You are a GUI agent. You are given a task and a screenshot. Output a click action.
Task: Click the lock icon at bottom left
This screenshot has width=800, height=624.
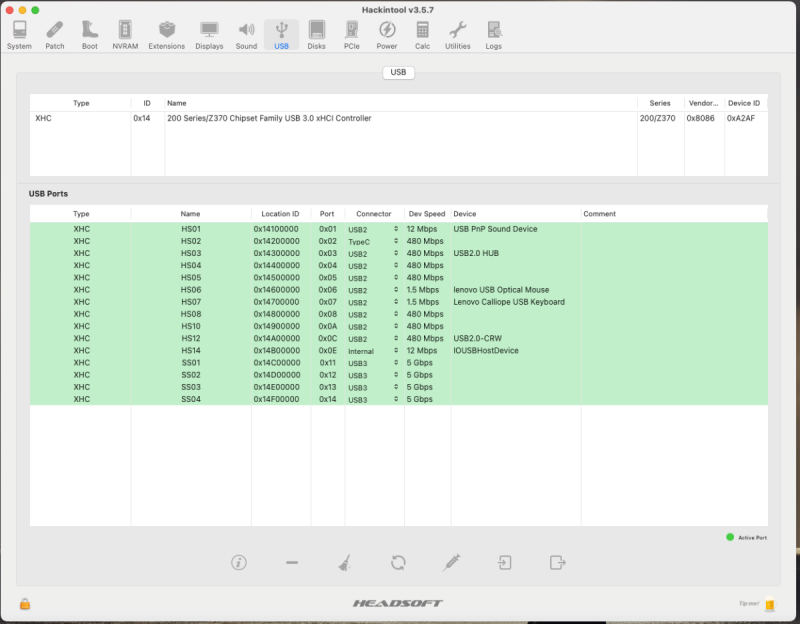[x=25, y=603]
